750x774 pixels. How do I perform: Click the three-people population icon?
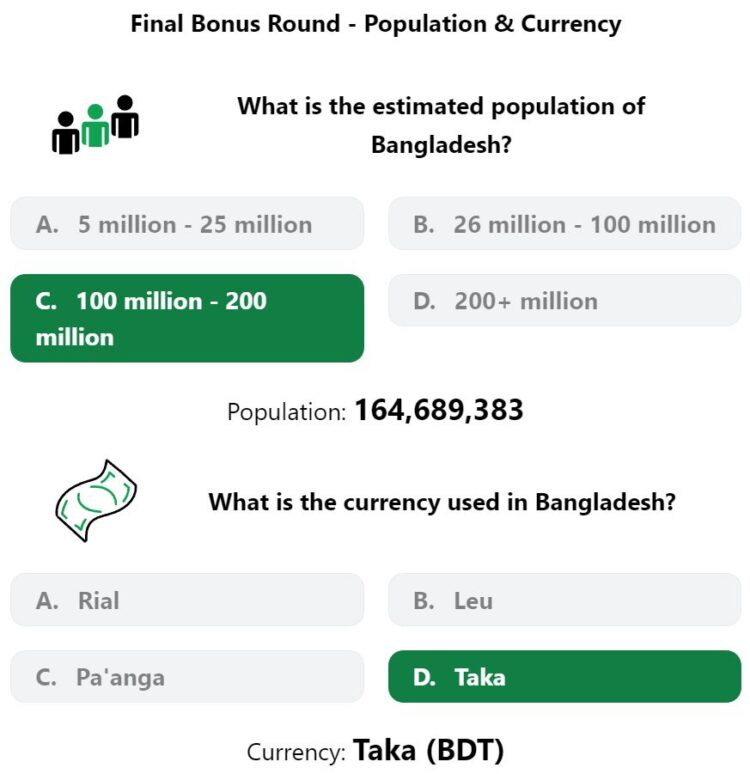[x=95, y=124]
